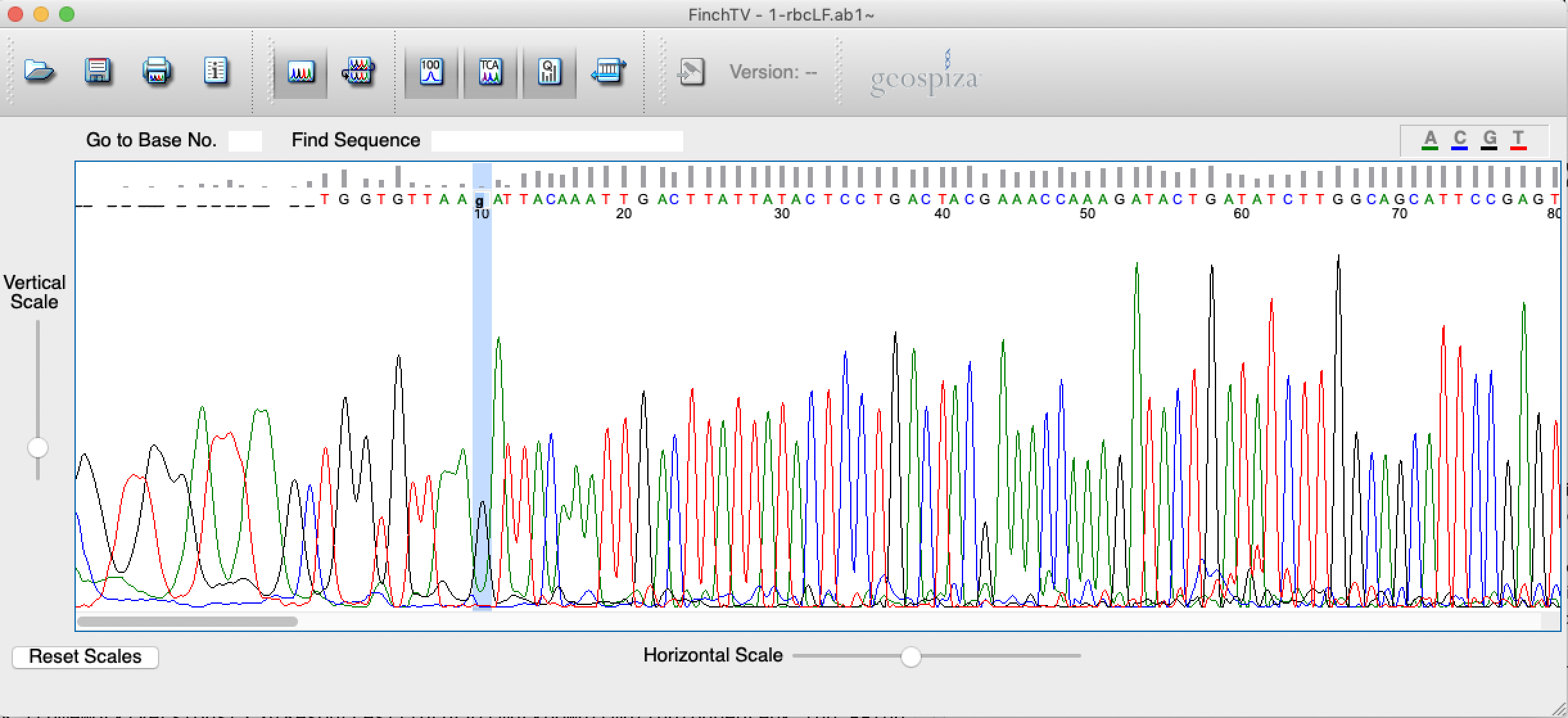The width and height of the screenshot is (1568, 718).
Task: Click base position label 70
Action: point(1399,214)
